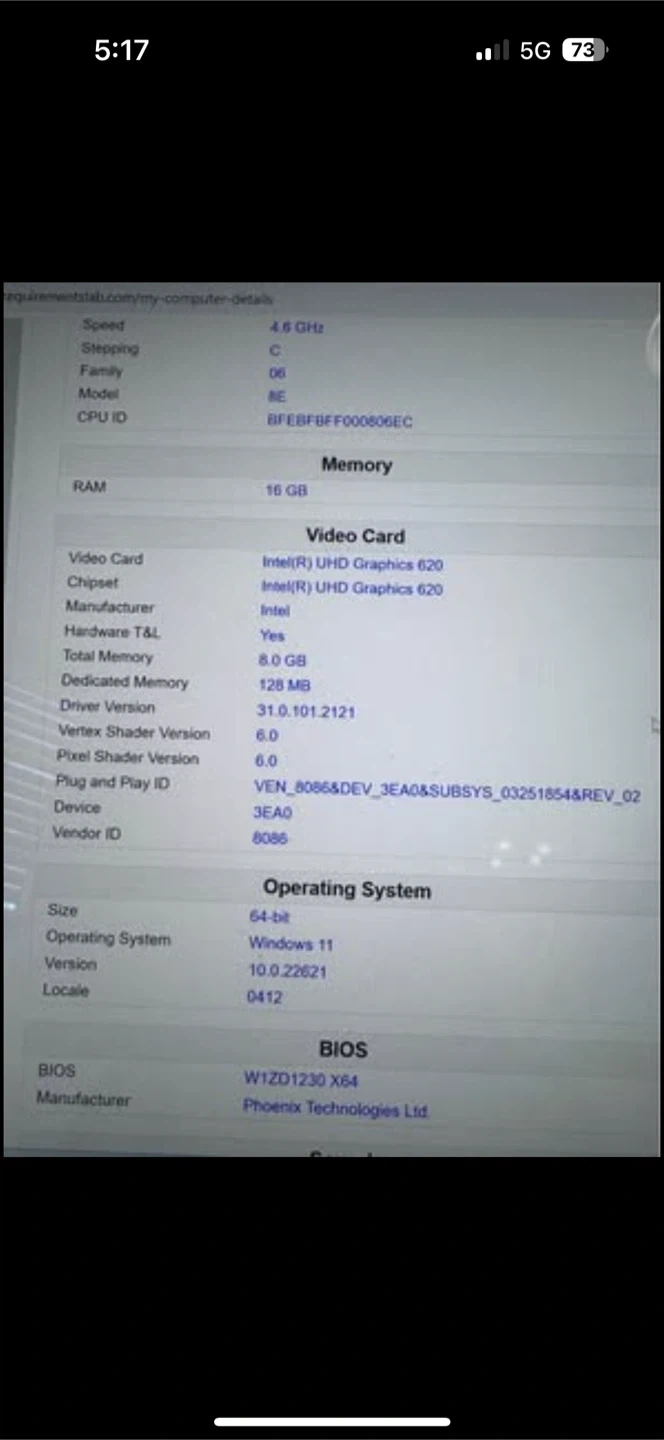Tap the cellular signal strength bars
The image size is (664, 1440).
[x=491, y=51]
